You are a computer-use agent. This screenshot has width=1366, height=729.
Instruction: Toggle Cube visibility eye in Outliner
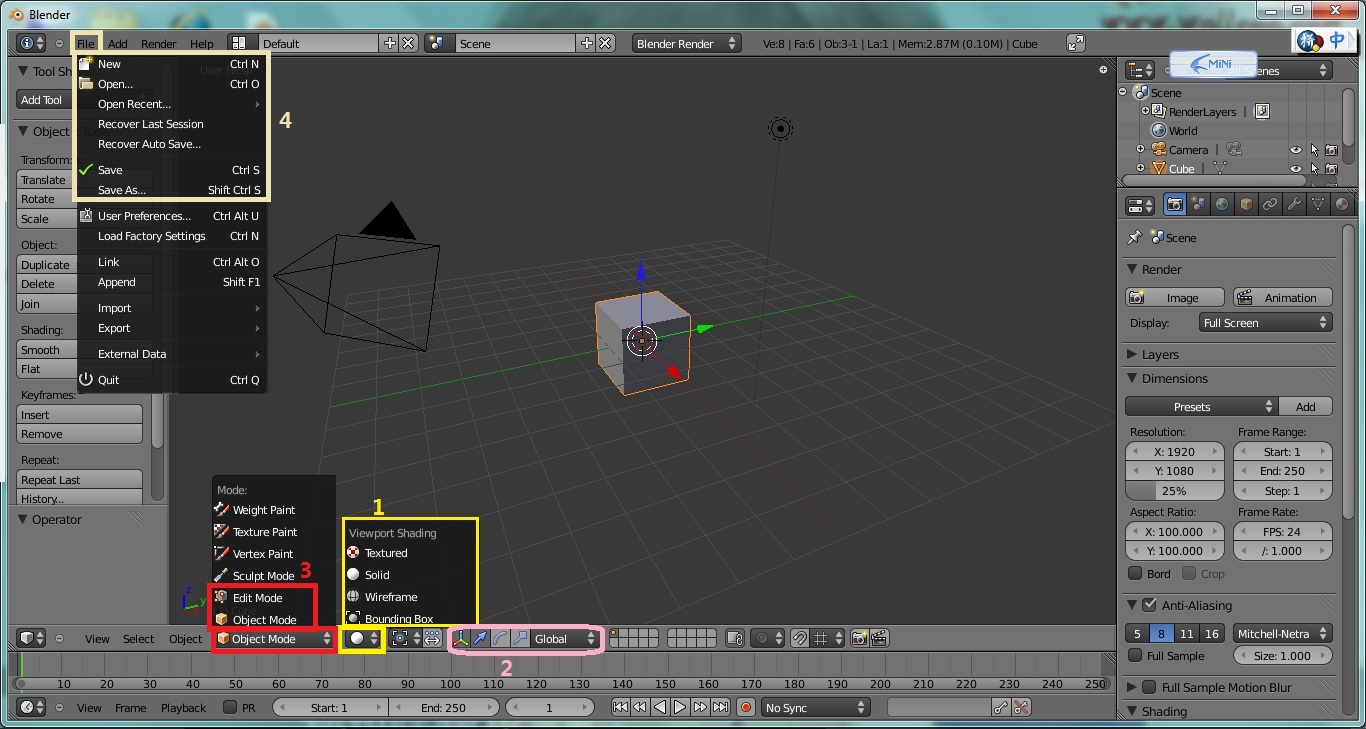[1296, 169]
